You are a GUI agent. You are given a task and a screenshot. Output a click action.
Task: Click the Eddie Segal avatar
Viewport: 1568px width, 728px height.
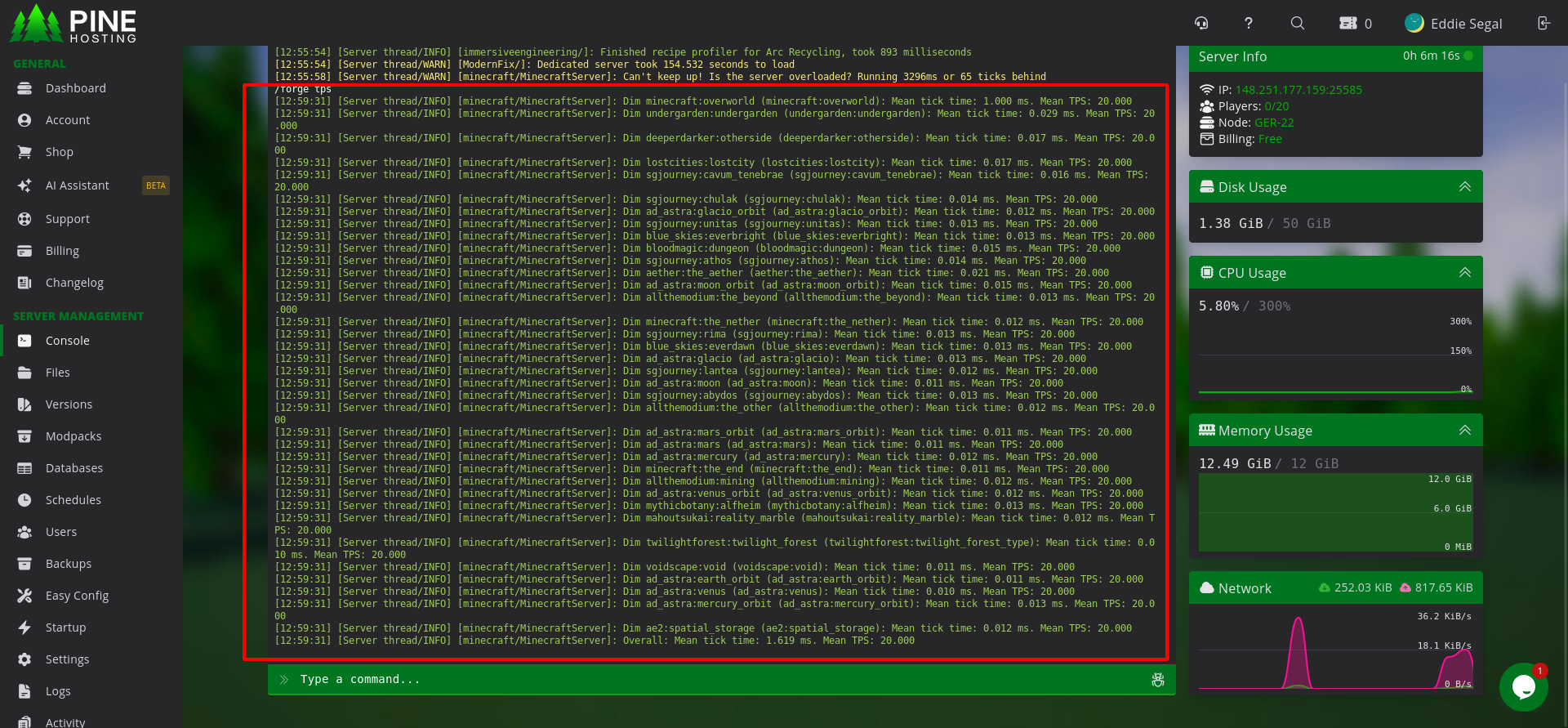tap(1414, 23)
